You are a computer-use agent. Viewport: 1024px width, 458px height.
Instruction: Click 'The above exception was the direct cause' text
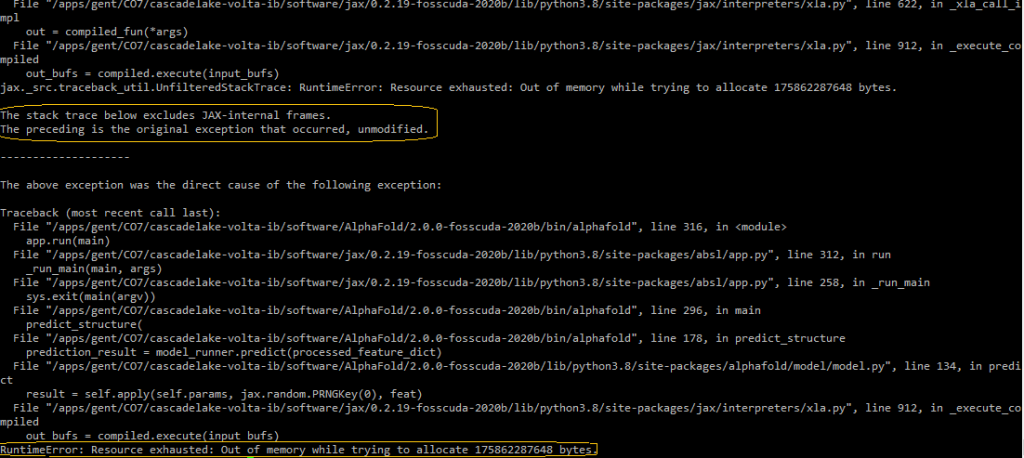(220, 186)
